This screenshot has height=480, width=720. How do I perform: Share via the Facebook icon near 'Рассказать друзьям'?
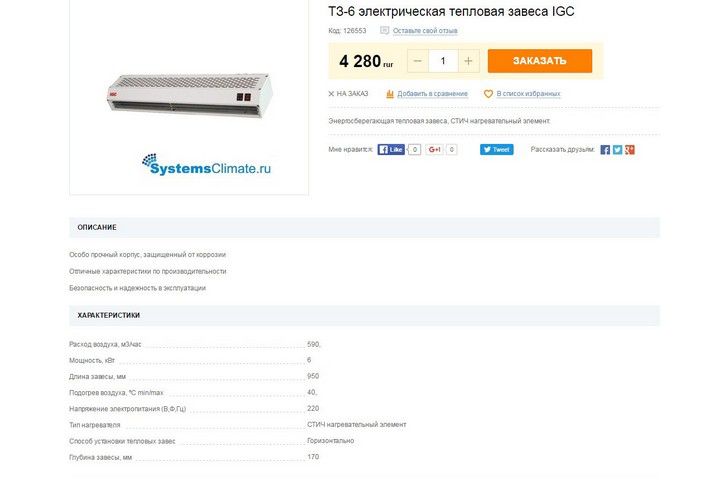pyautogui.click(x=605, y=150)
